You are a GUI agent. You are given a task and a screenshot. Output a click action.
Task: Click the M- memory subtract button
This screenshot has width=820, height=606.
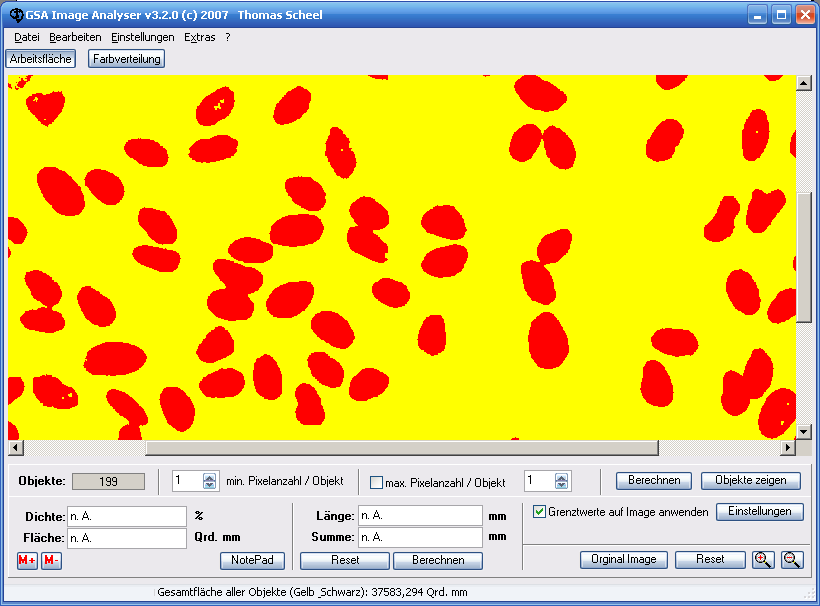pos(51,561)
